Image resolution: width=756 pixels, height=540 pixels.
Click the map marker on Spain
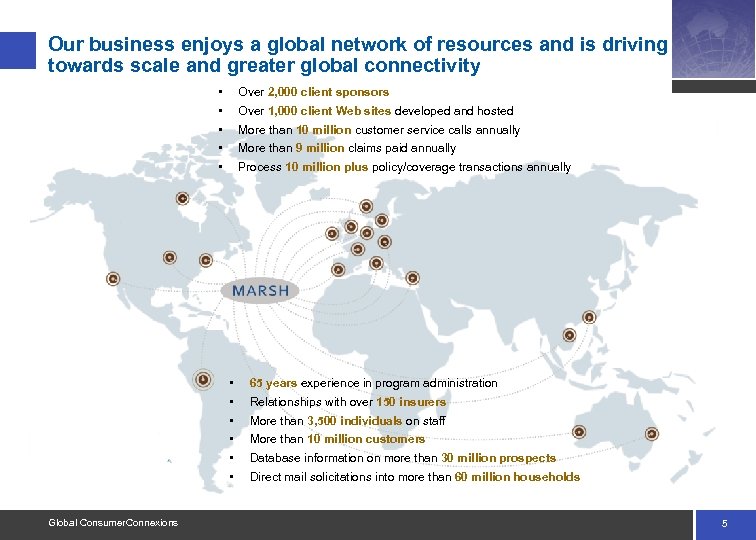point(338,270)
